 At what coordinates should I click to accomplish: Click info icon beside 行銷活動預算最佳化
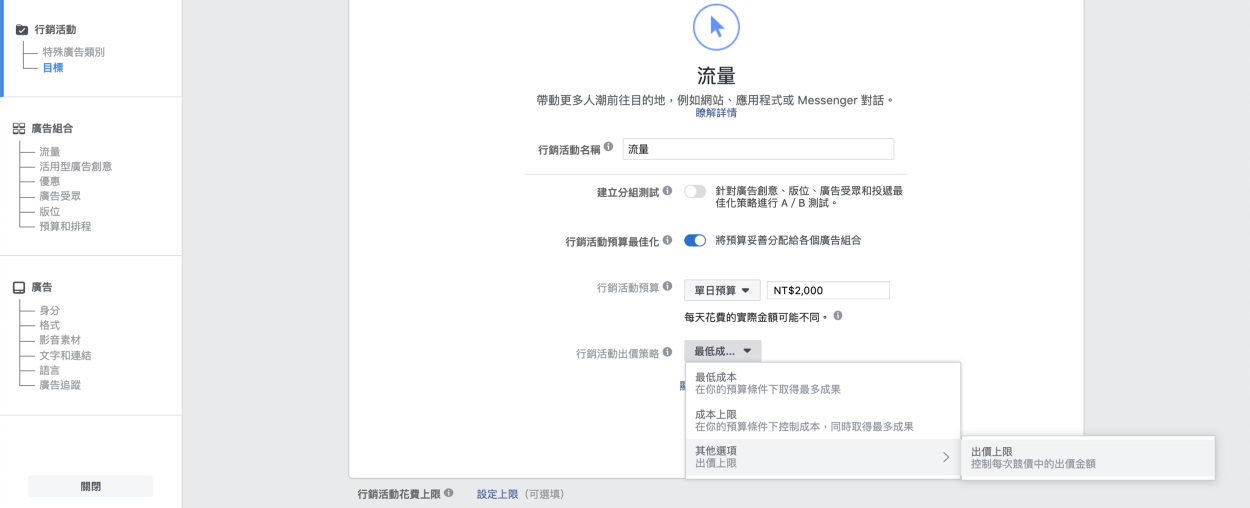(667, 241)
